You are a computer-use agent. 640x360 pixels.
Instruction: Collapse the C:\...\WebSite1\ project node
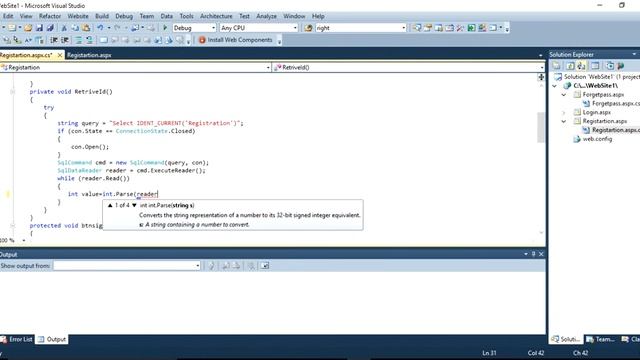pos(554,86)
